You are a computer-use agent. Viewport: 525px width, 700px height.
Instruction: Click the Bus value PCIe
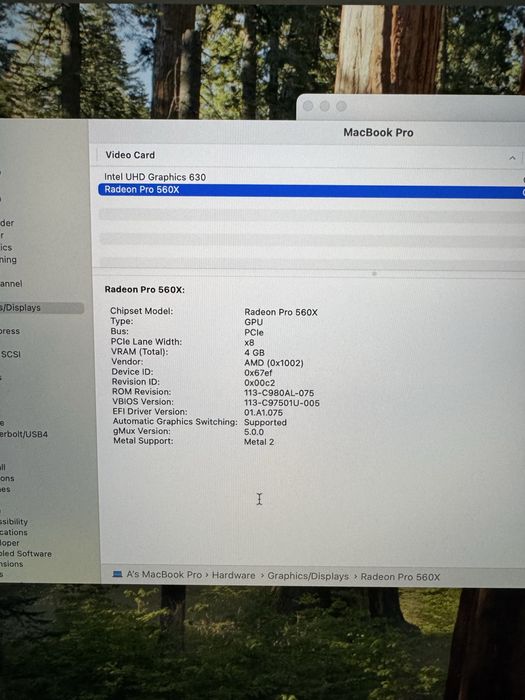pos(254,333)
